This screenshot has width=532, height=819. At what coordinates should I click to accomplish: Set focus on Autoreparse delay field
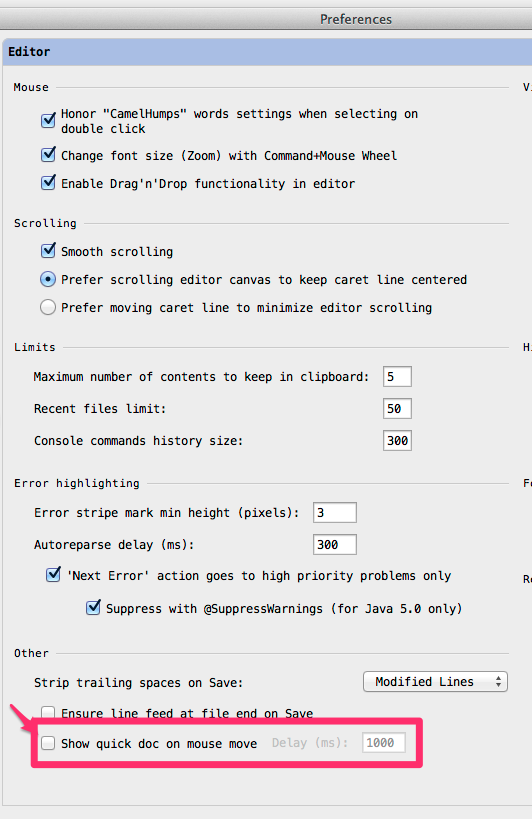[335, 544]
